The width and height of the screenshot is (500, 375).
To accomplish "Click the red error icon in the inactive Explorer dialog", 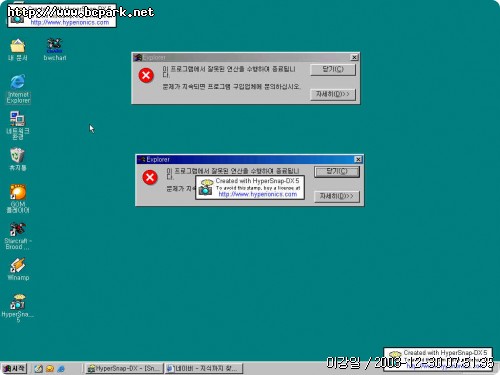I will [146, 75].
